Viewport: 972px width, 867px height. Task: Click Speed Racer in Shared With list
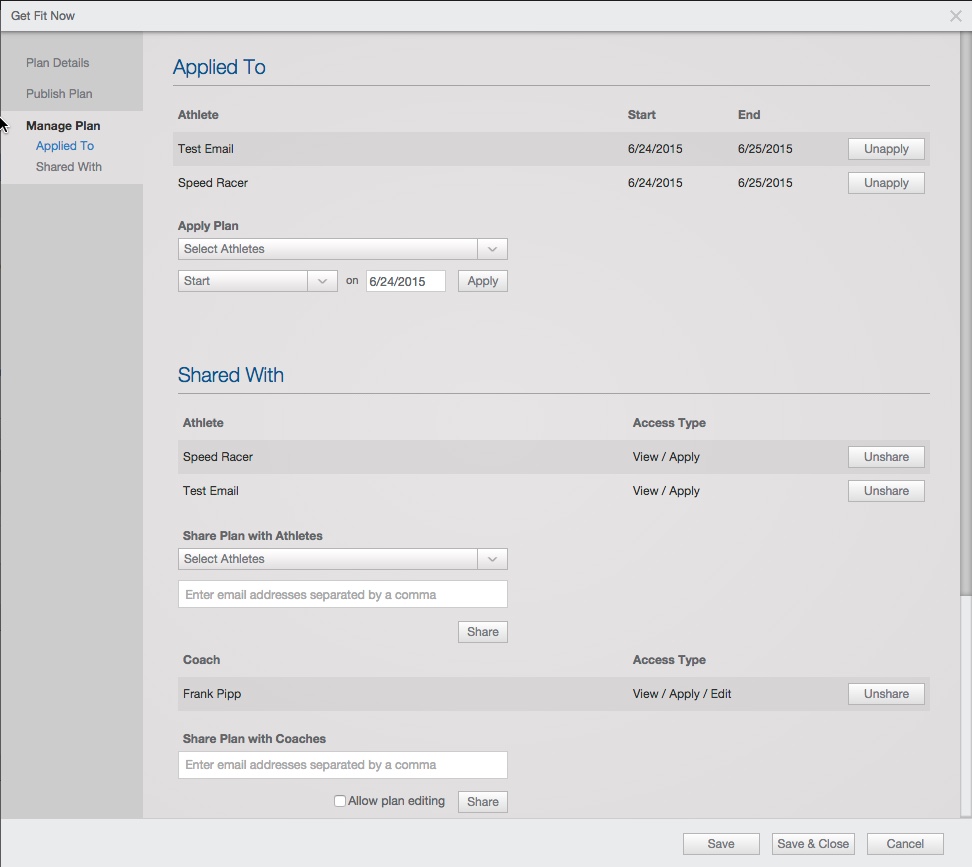click(218, 457)
